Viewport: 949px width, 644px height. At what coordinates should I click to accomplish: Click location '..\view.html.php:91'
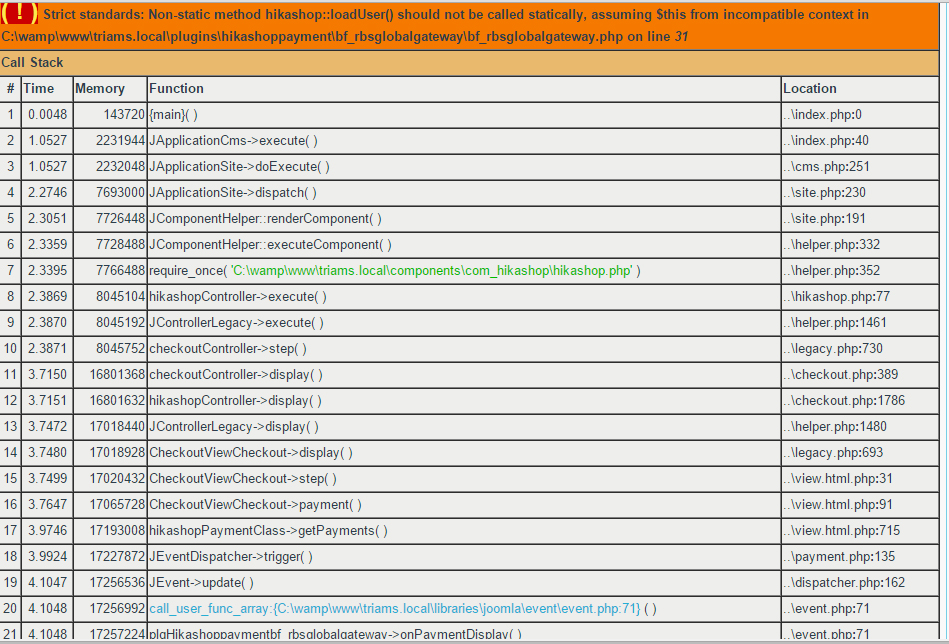pos(838,505)
